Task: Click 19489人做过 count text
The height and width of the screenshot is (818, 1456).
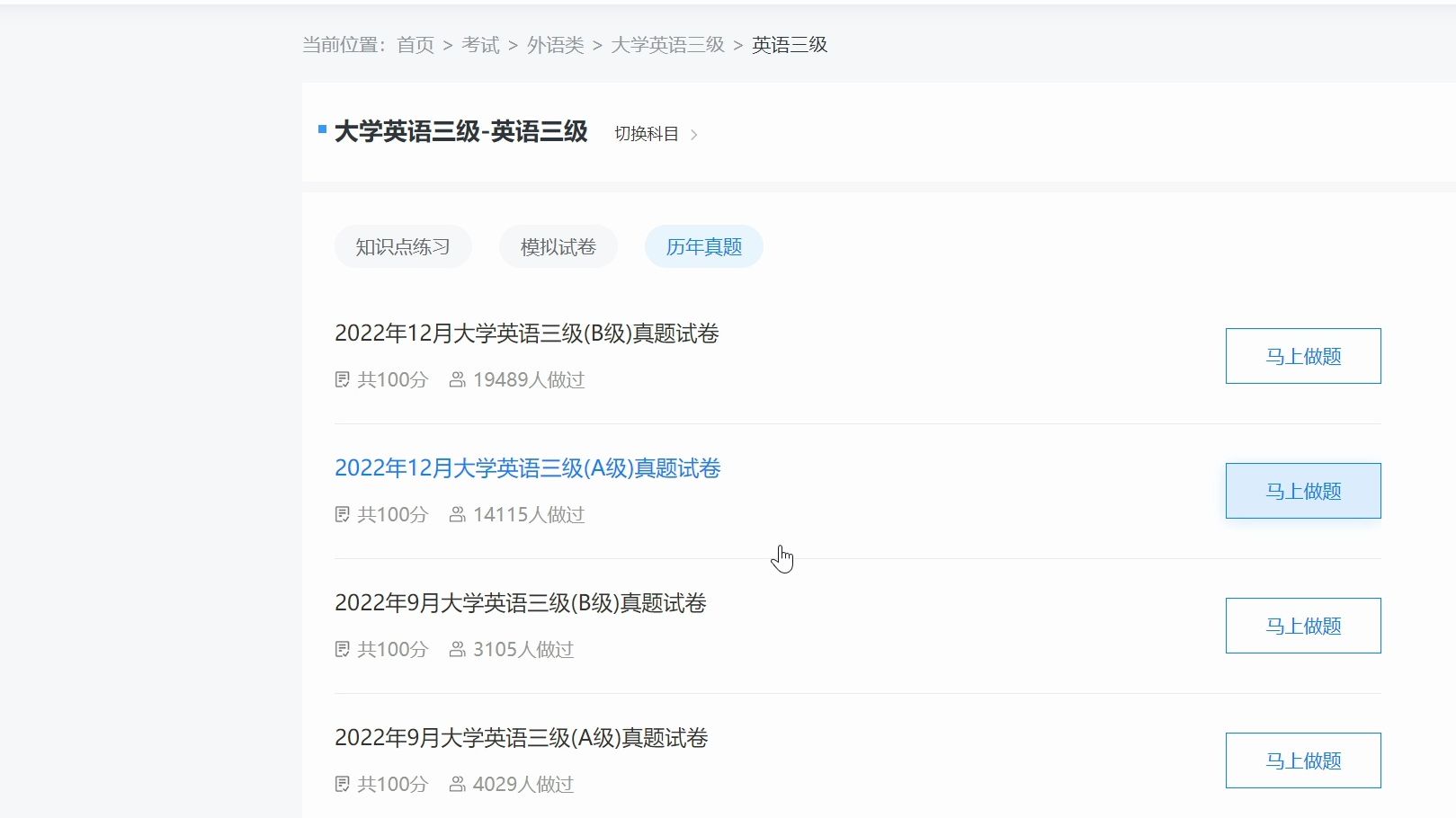Action: click(x=529, y=379)
